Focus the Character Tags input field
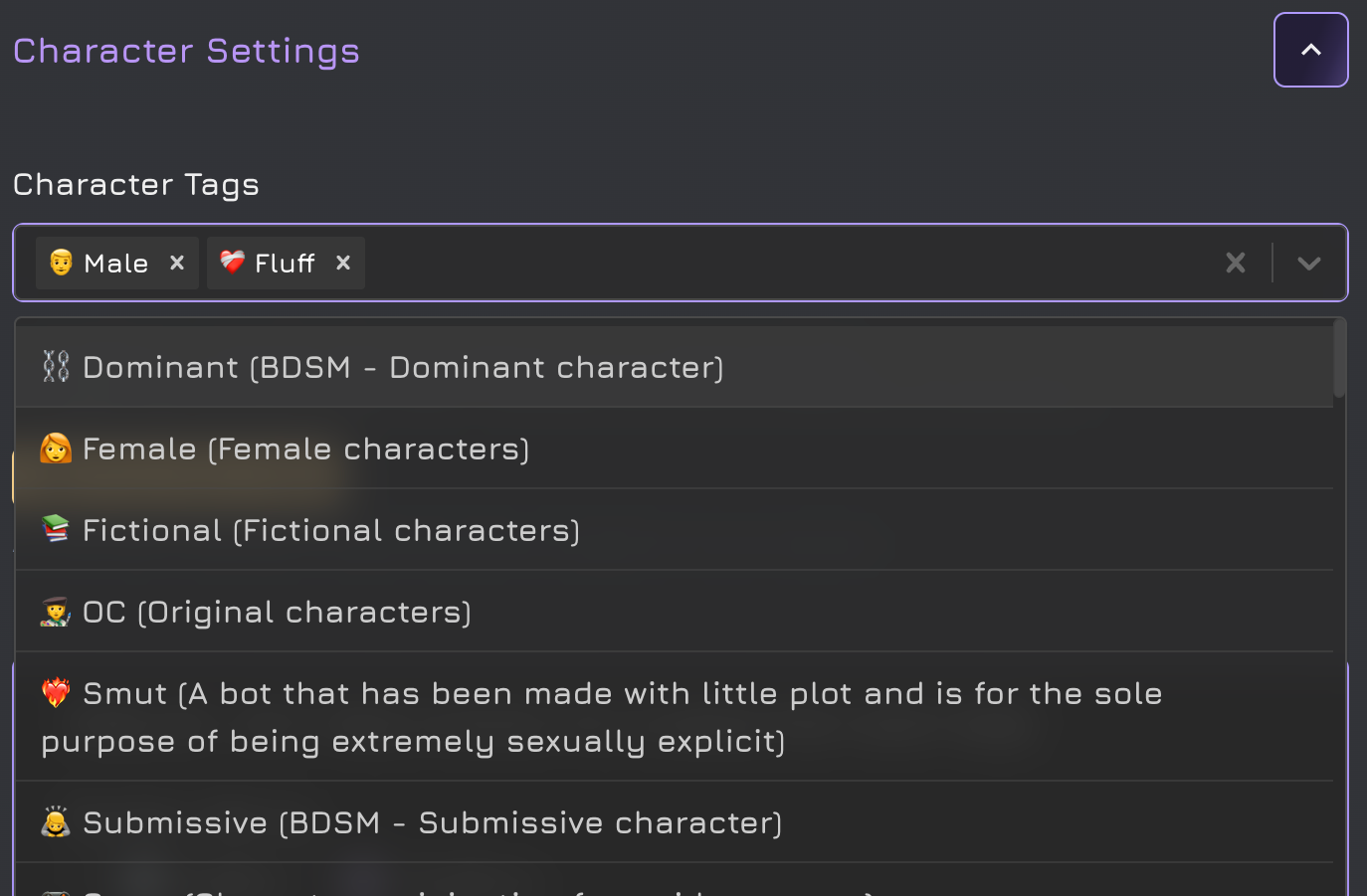 (x=786, y=263)
